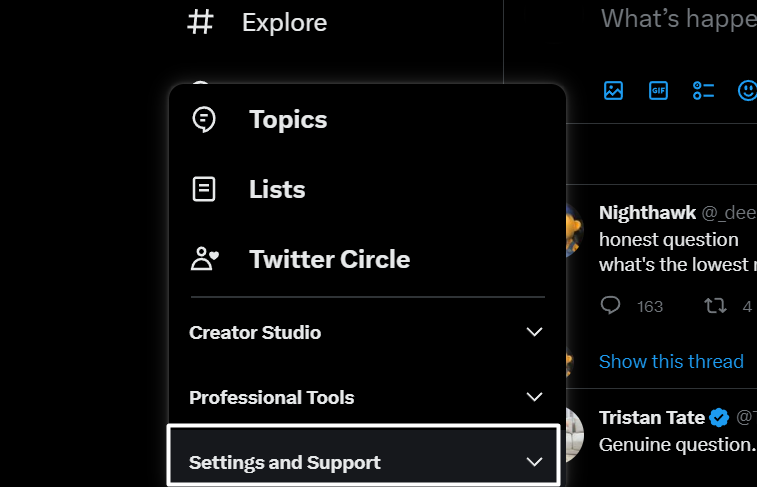Click the Lists document icon
The width and height of the screenshot is (757, 487).
(x=204, y=189)
